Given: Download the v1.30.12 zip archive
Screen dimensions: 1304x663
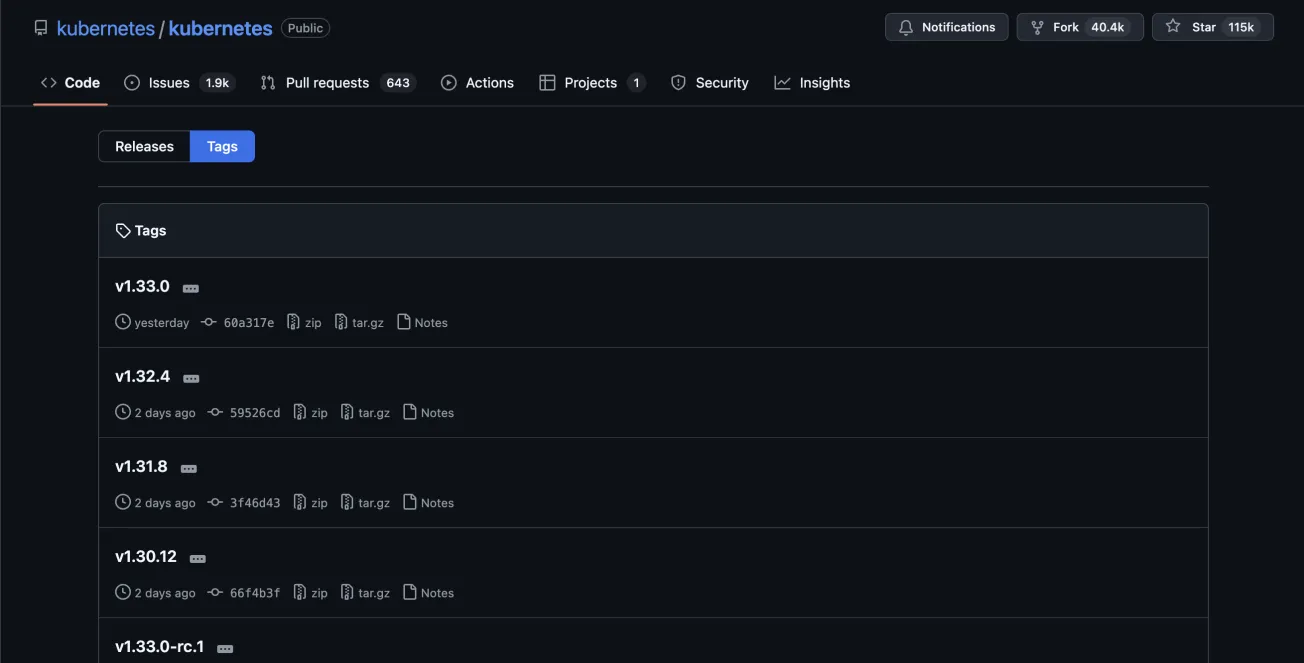Looking at the screenshot, I should tap(310, 593).
